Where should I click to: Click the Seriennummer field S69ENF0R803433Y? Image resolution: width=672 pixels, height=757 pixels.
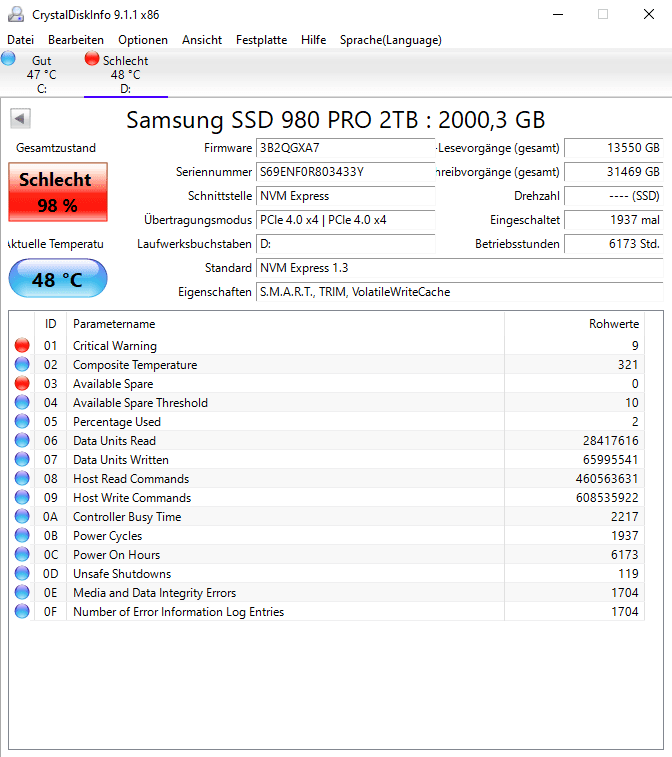(x=346, y=172)
